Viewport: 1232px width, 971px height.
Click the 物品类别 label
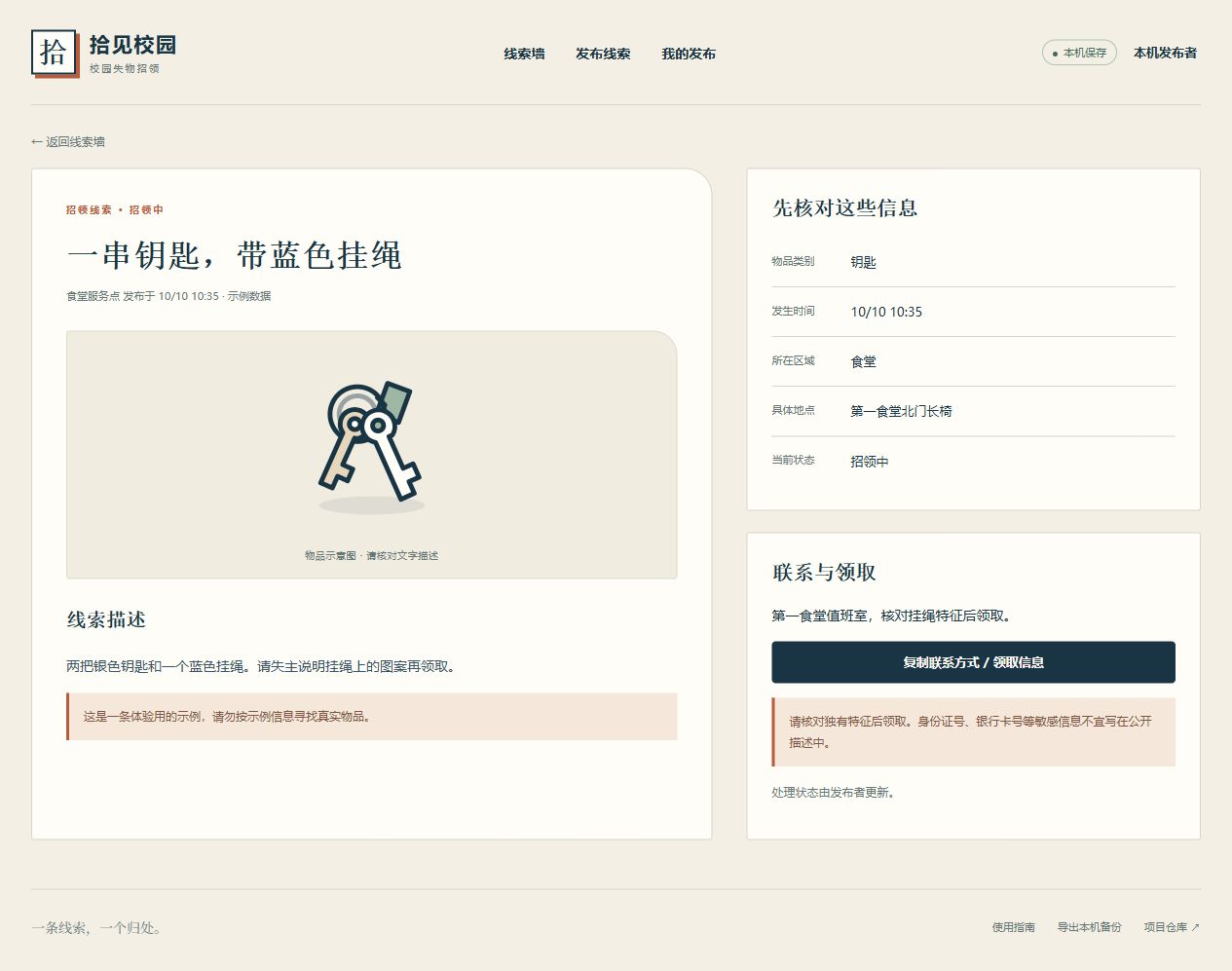pyautogui.click(x=793, y=261)
